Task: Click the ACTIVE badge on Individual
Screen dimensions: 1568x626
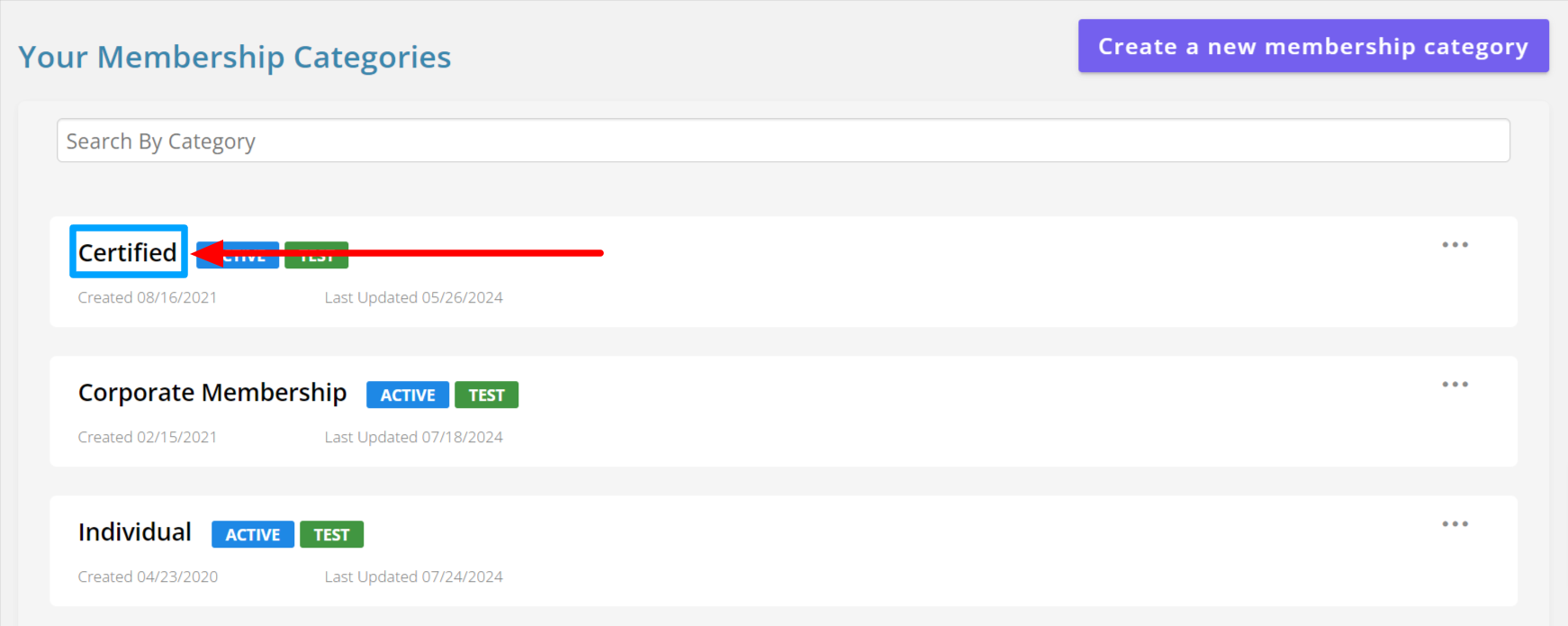Action: coord(252,535)
